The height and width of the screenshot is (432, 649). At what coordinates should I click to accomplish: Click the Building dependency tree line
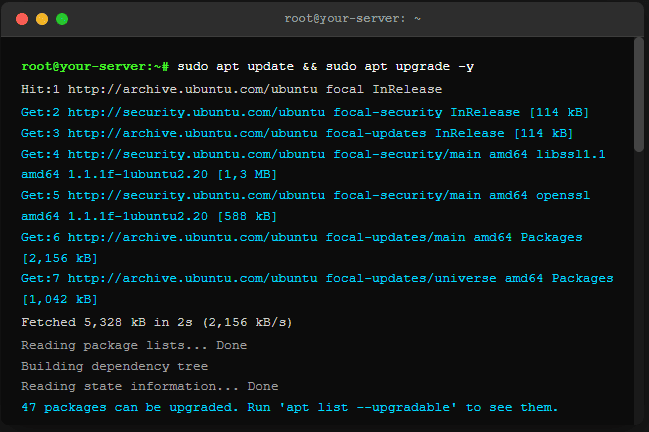[115, 366]
